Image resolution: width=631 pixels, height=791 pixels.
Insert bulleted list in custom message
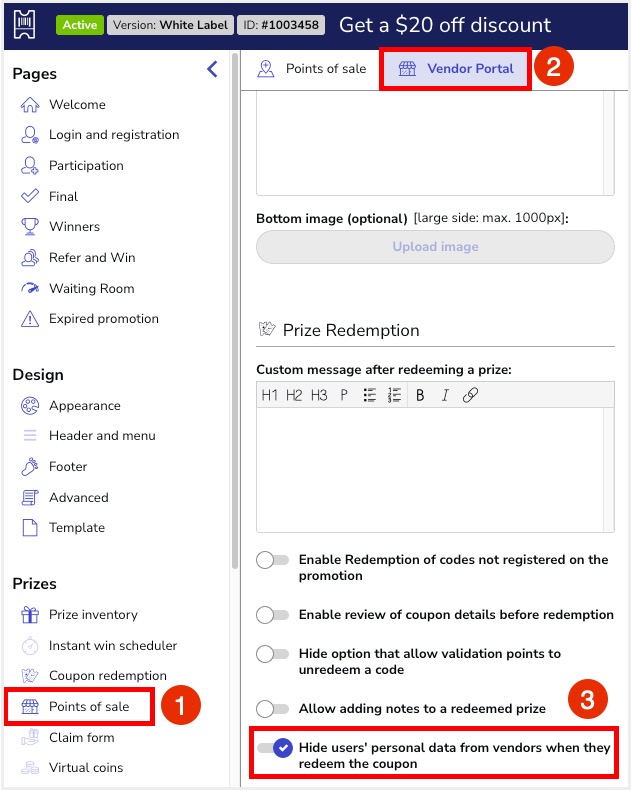click(370, 395)
